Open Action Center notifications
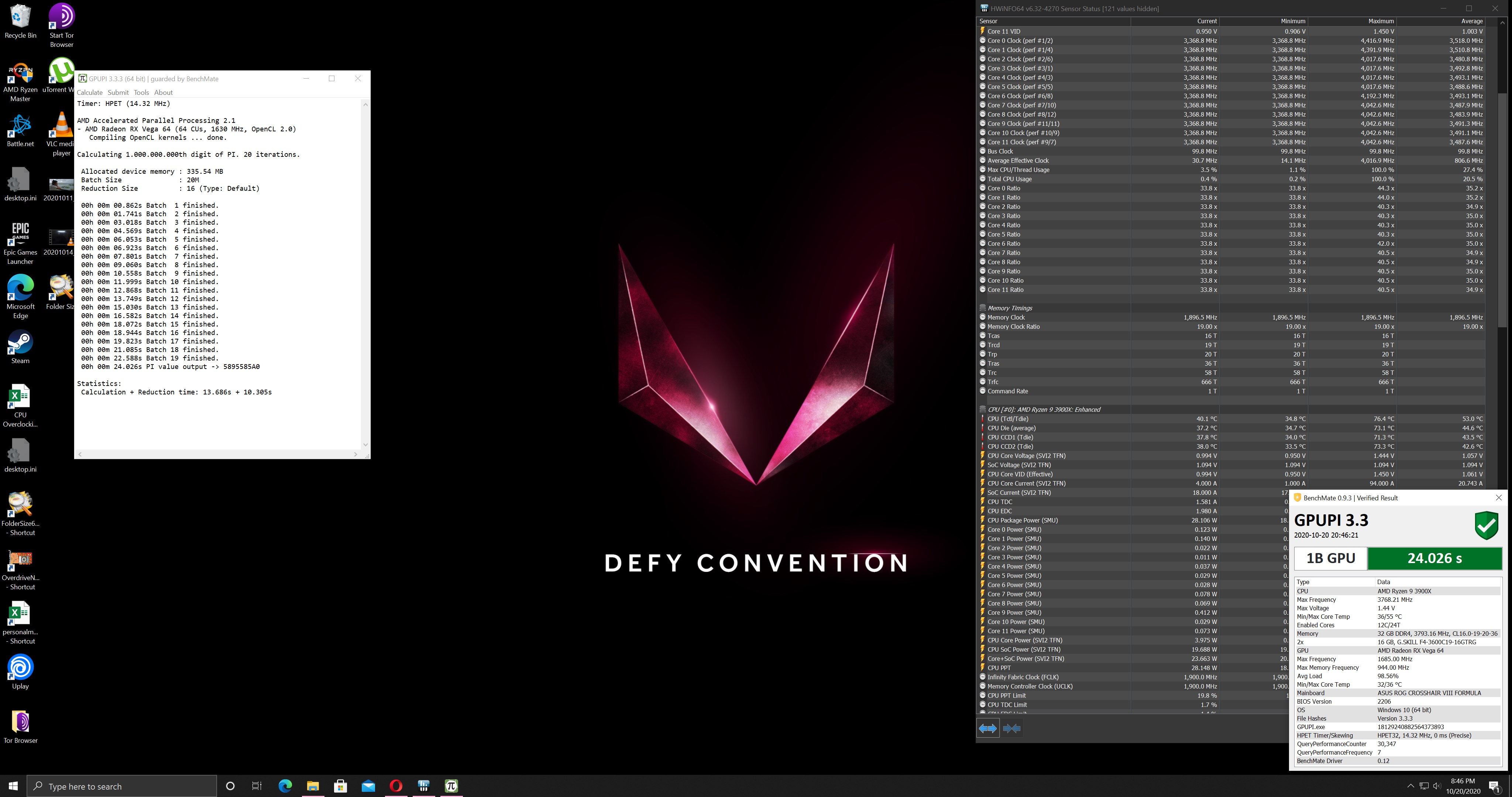Screen dimensions: 1512x797 point(1494,786)
